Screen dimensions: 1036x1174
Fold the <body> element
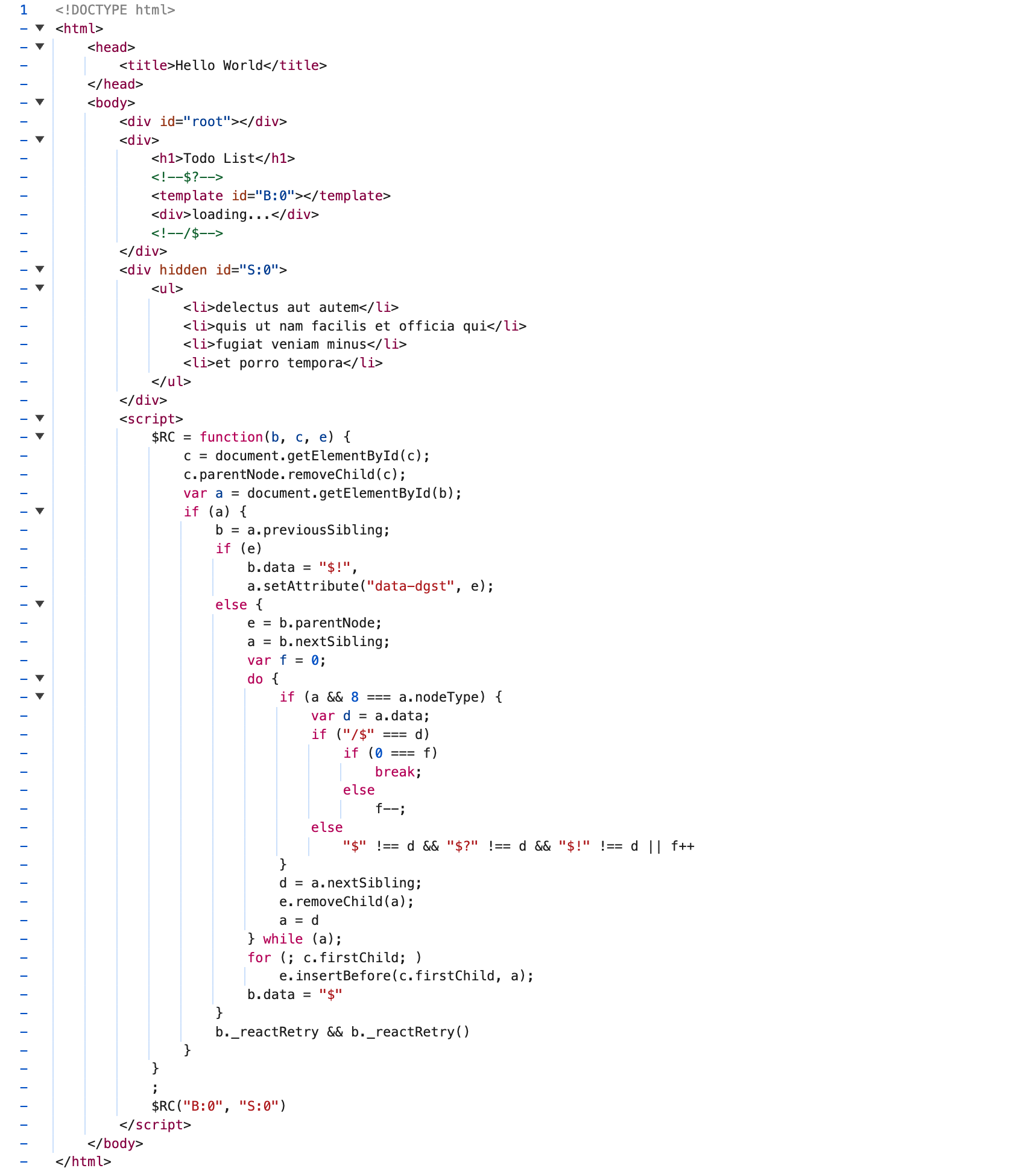click(40, 103)
